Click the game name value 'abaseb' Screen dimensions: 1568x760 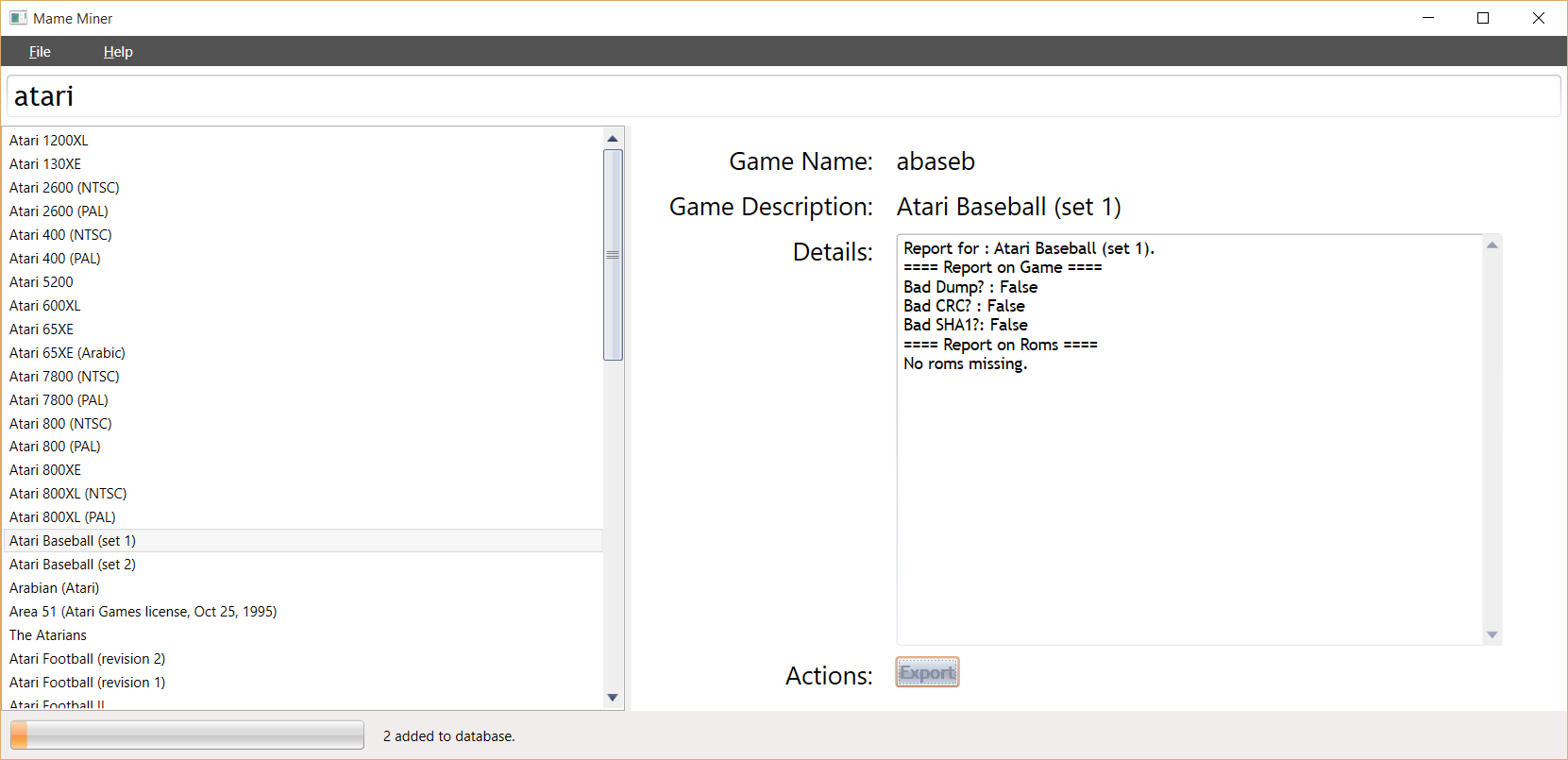click(x=936, y=161)
